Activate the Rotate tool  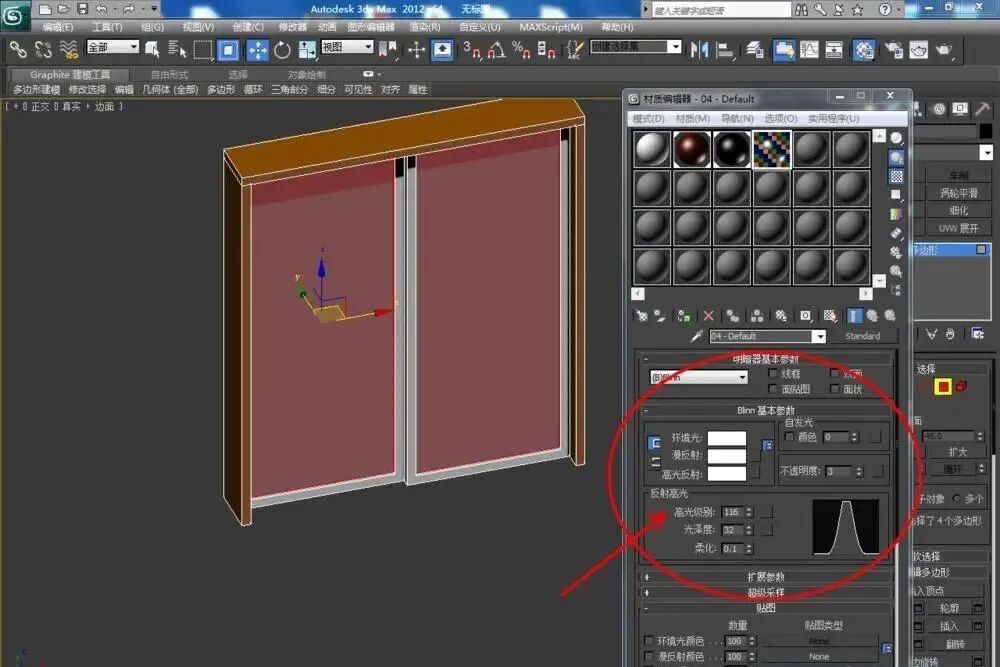[282, 50]
